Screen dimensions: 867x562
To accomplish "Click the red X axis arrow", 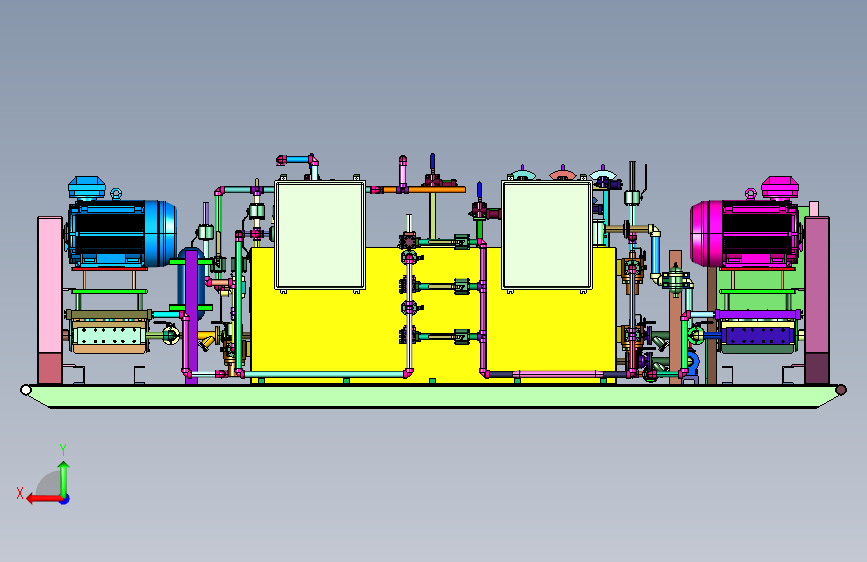I will (43, 499).
